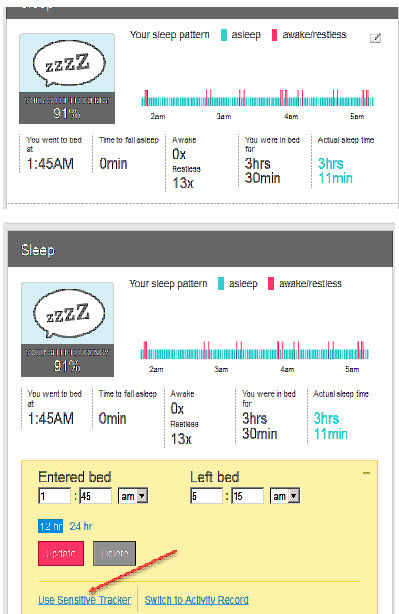Click the gray Delete button
Viewport: 399px width, 614px height.
114,553
